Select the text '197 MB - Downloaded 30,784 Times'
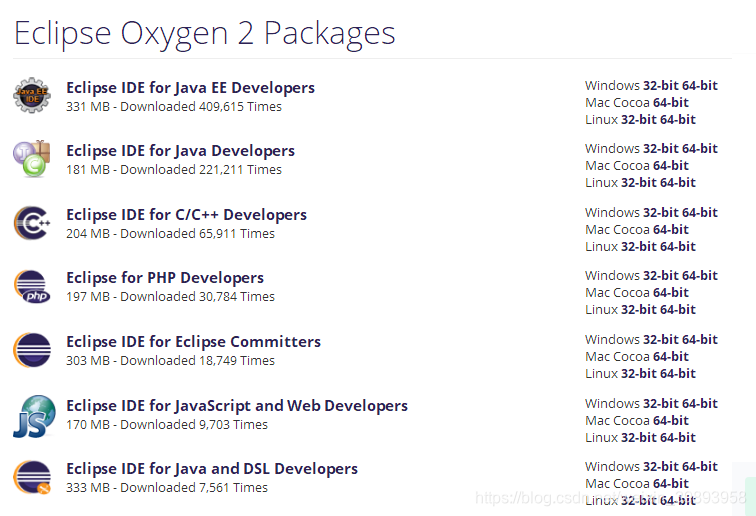756x516 pixels. tap(170, 297)
